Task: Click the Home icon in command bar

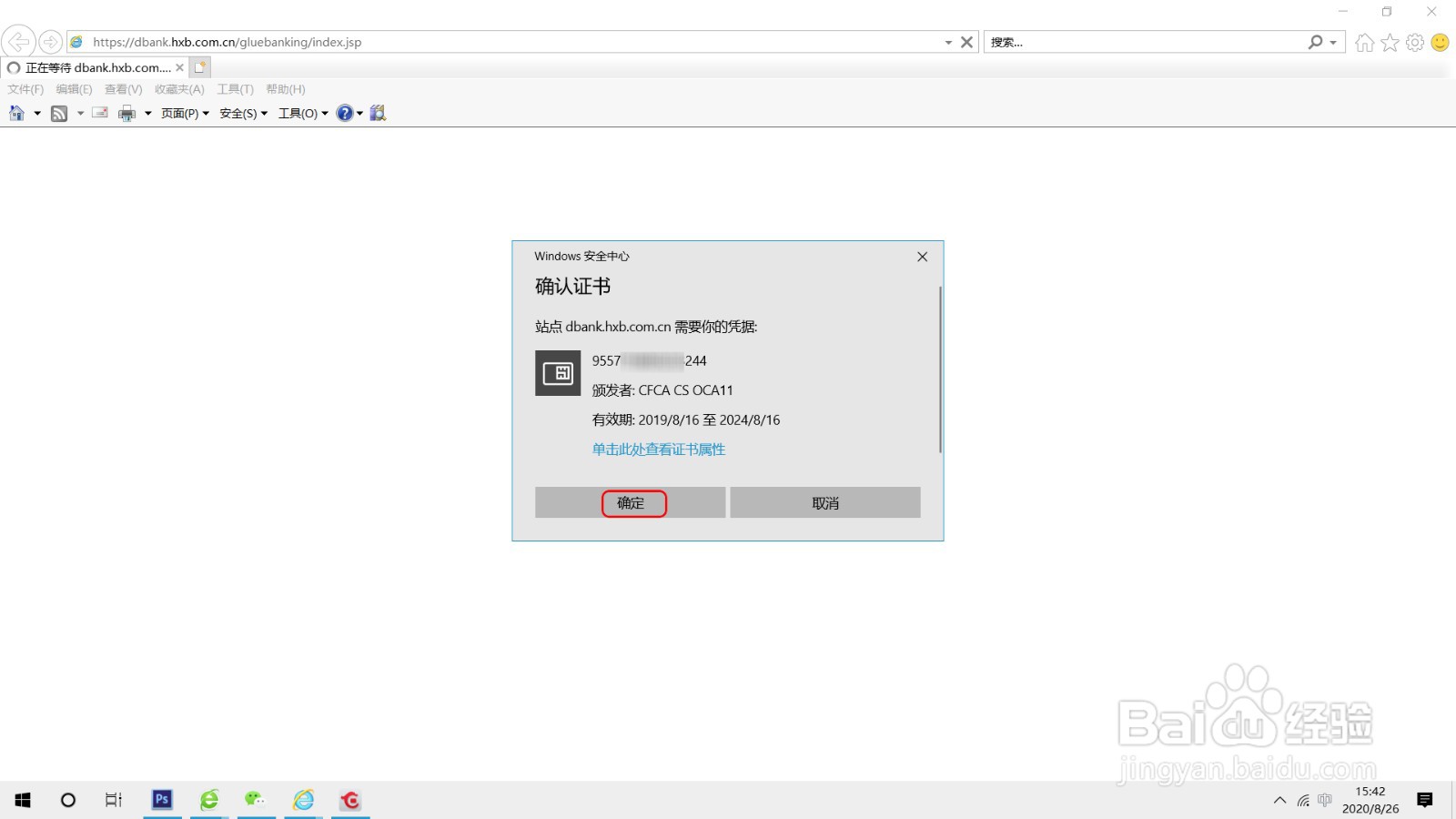Action: coord(16,113)
